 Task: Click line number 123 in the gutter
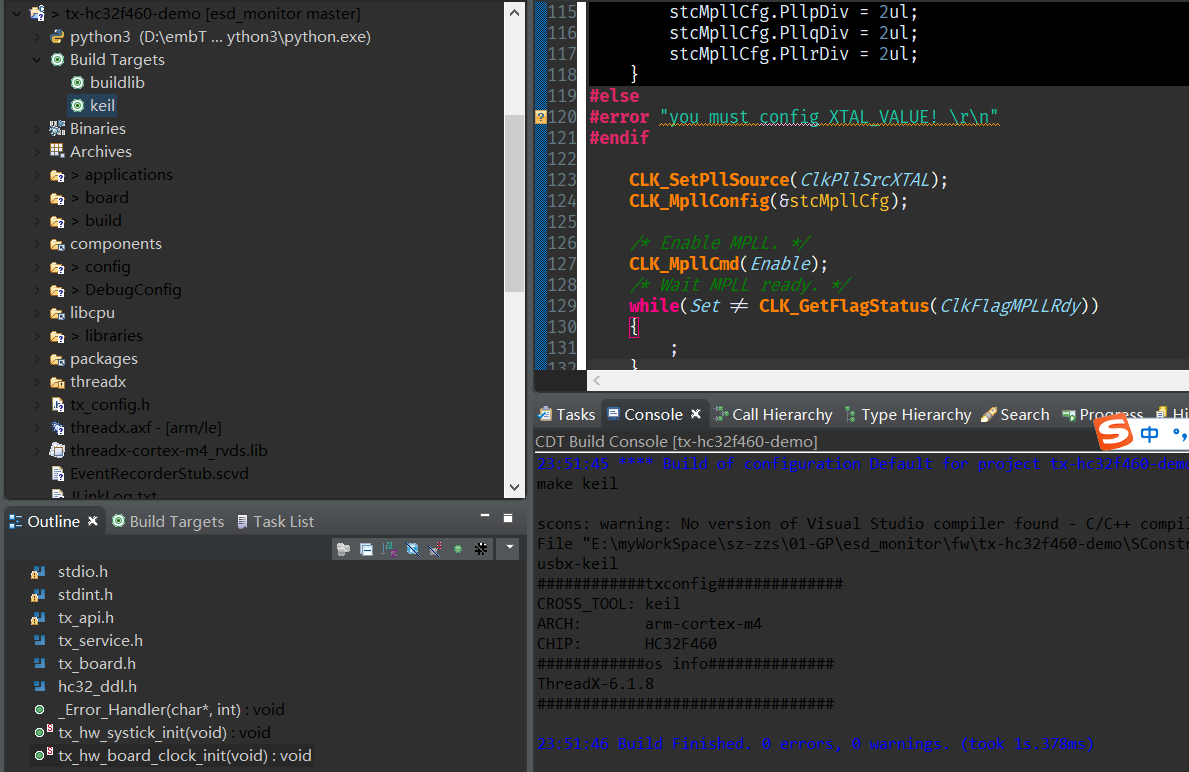[562, 180]
